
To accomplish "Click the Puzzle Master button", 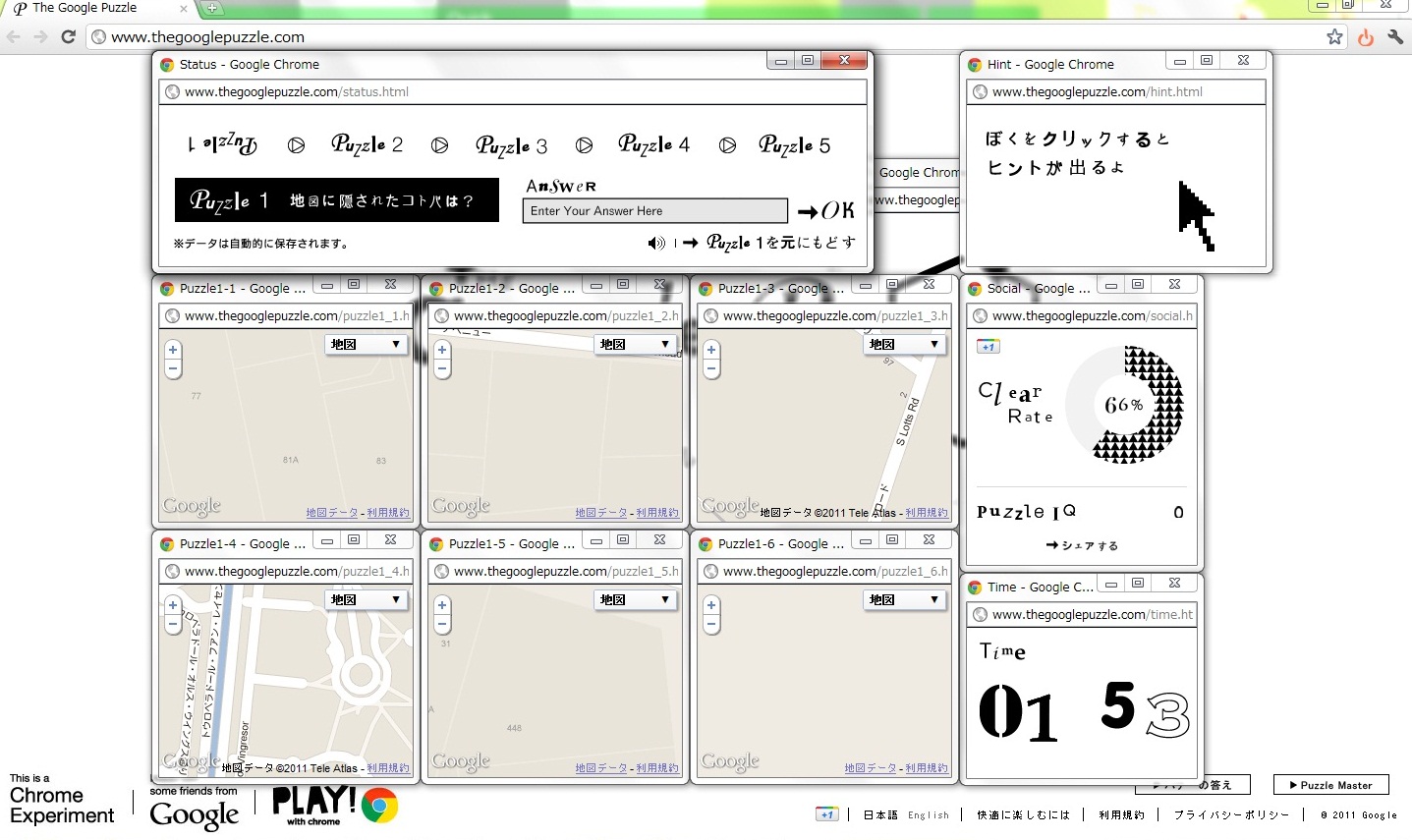I will (x=1330, y=785).
